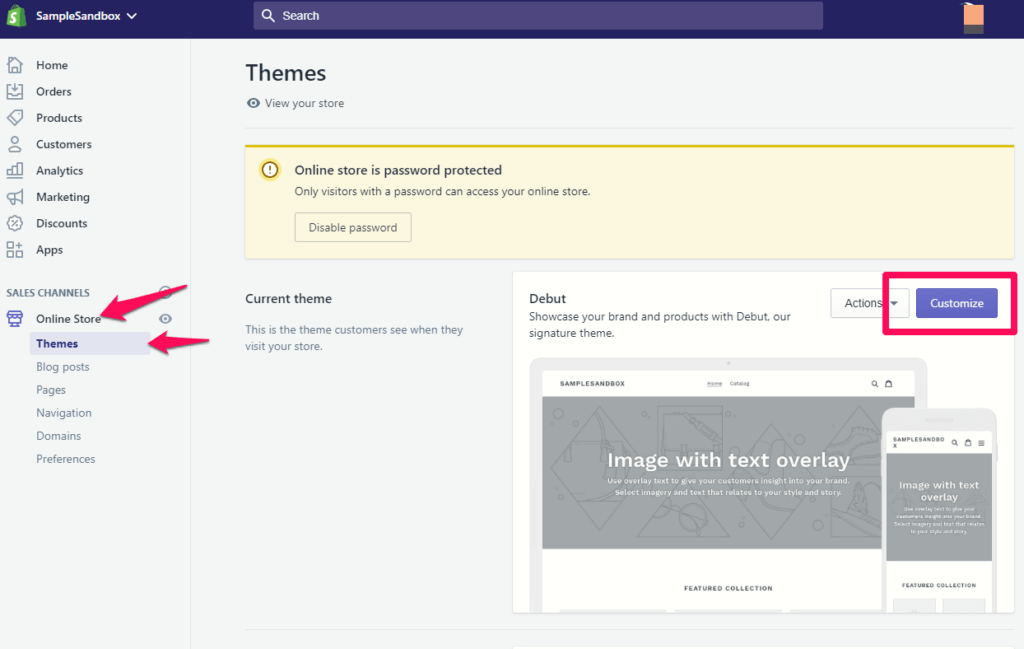Viewport: 1024px width, 649px height.
Task: Open Home in the sidebar
Action: click(x=52, y=65)
